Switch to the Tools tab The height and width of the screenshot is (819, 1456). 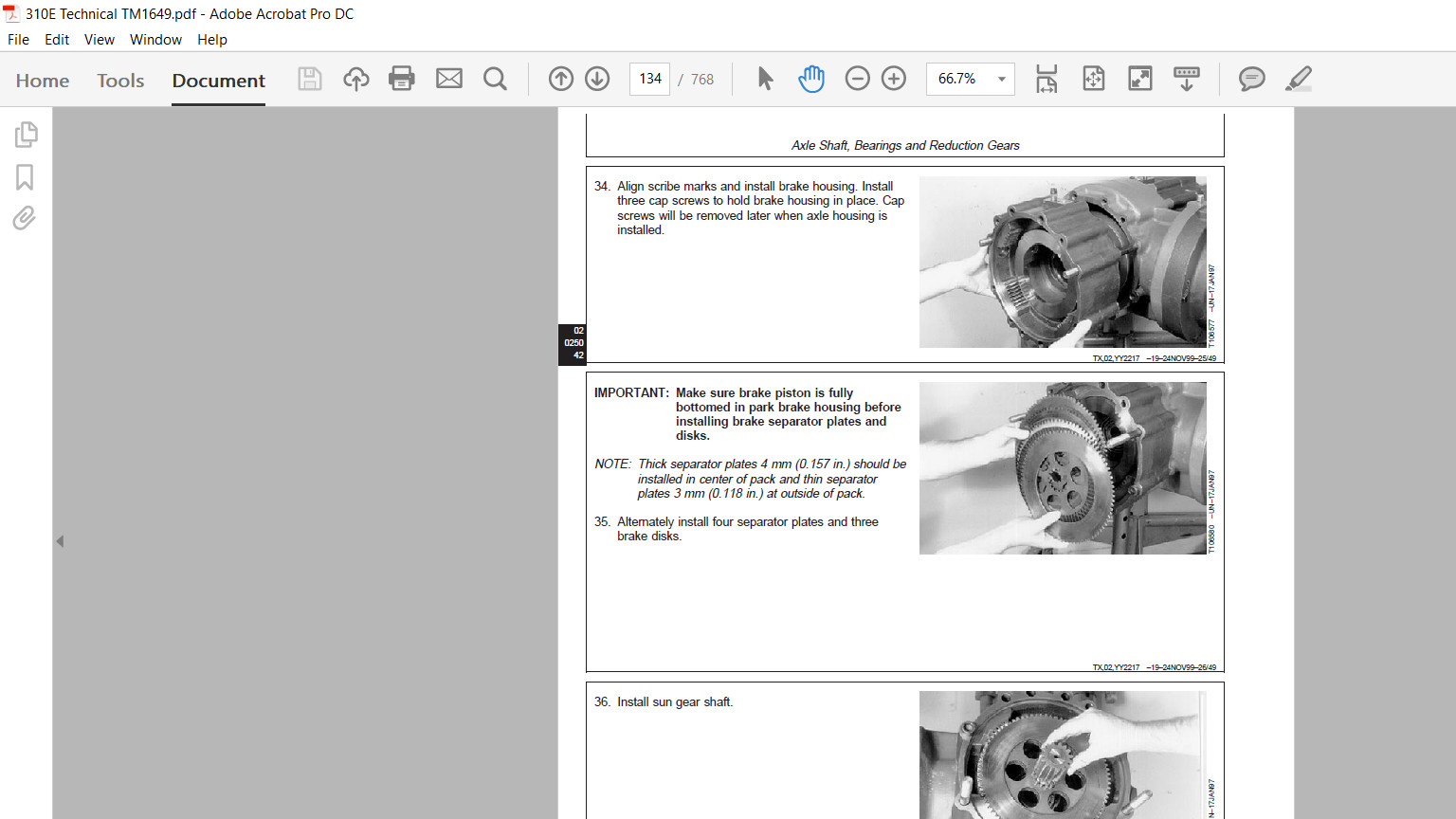tap(120, 81)
